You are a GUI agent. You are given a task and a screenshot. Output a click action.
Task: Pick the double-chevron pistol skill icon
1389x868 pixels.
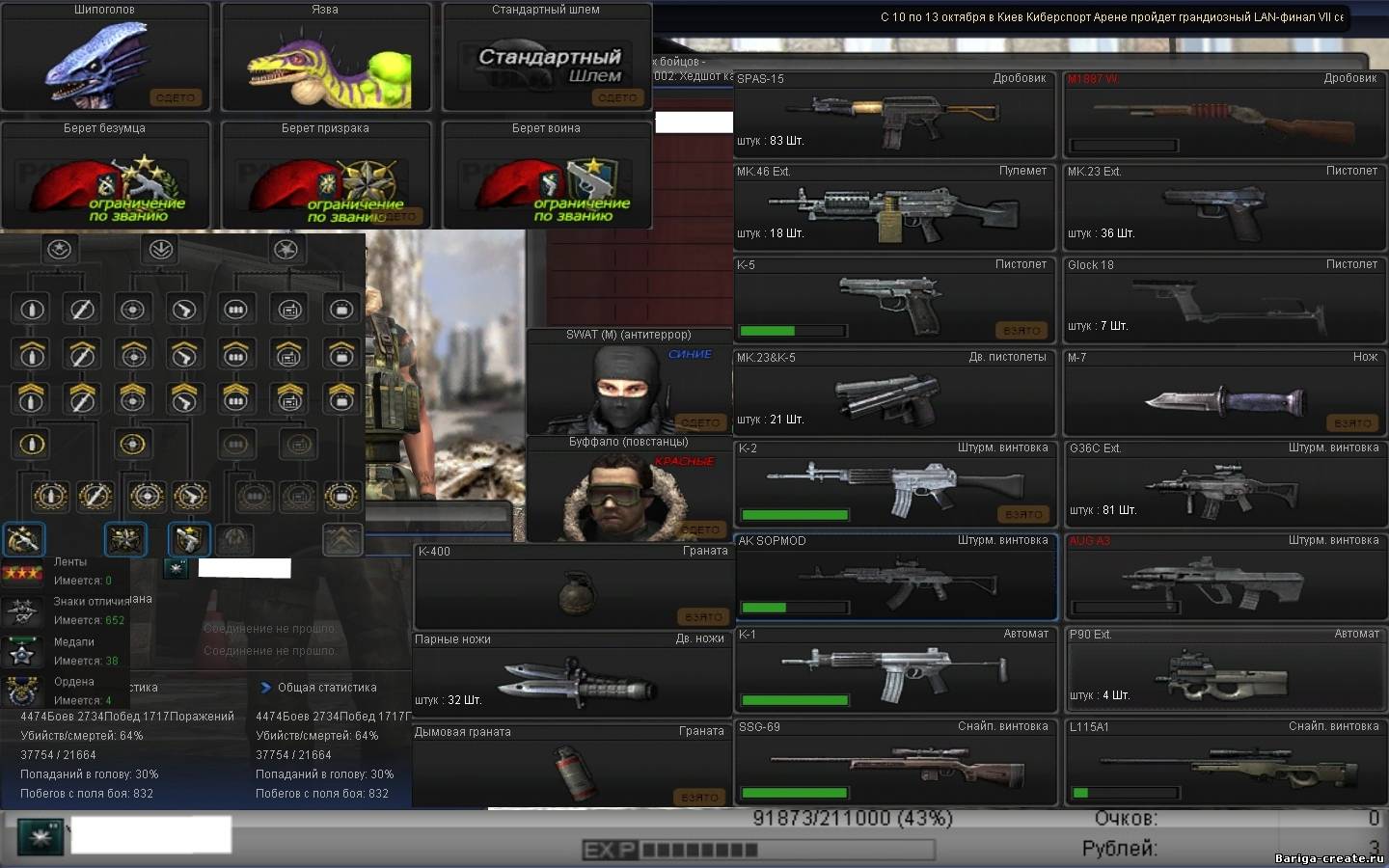(x=184, y=397)
